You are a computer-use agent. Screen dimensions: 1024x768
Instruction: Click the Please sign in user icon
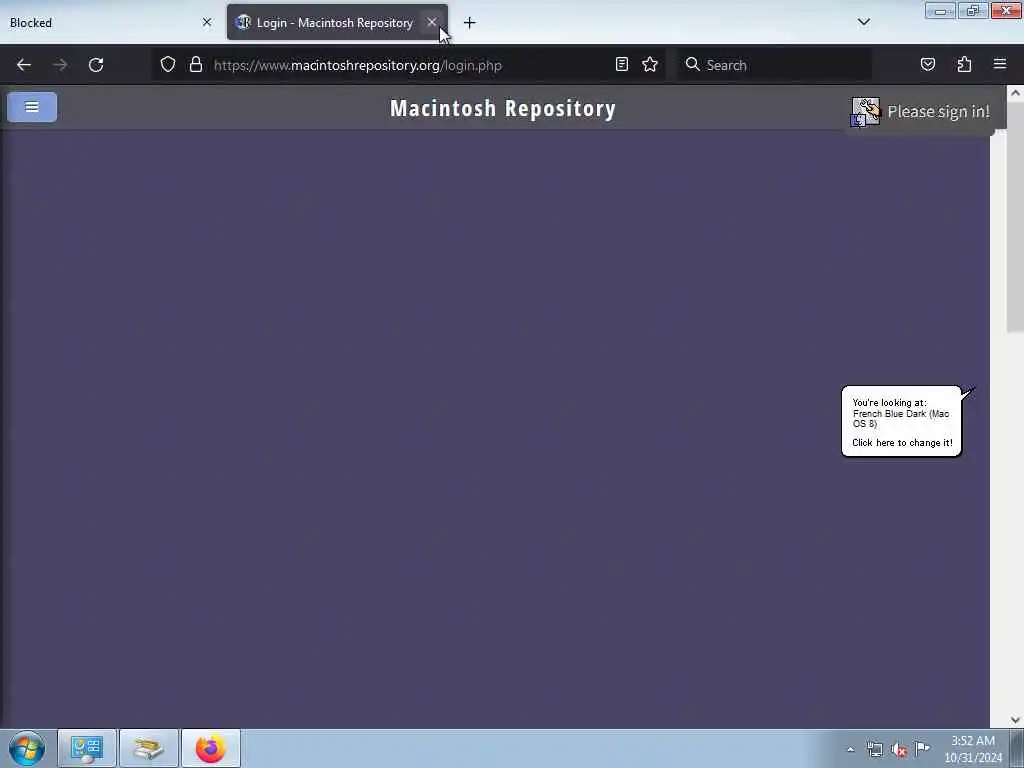pyautogui.click(x=865, y=112)
